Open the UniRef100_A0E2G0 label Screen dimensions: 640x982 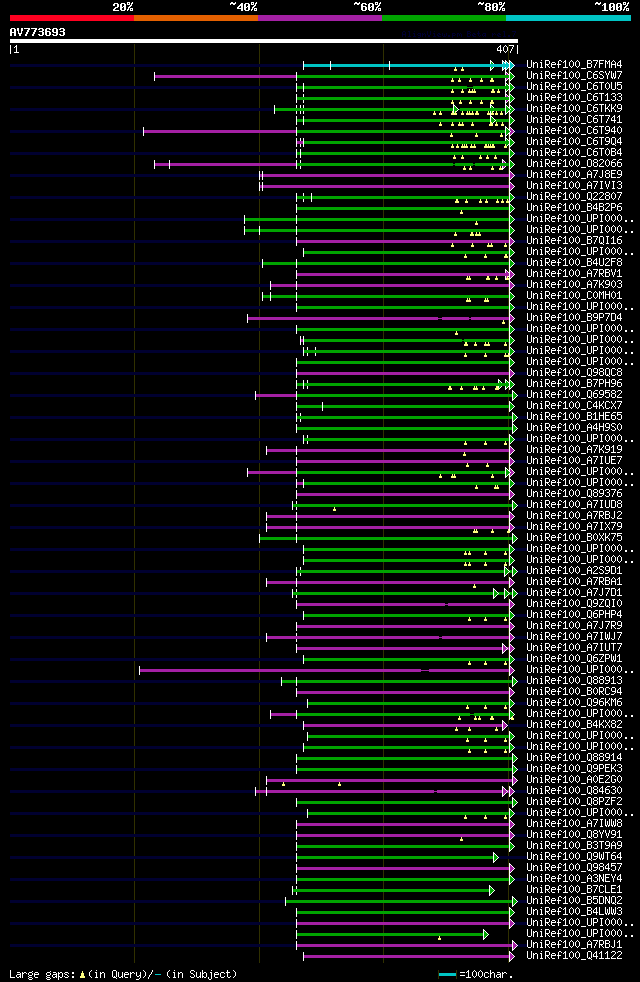click(x=574, y=780)
